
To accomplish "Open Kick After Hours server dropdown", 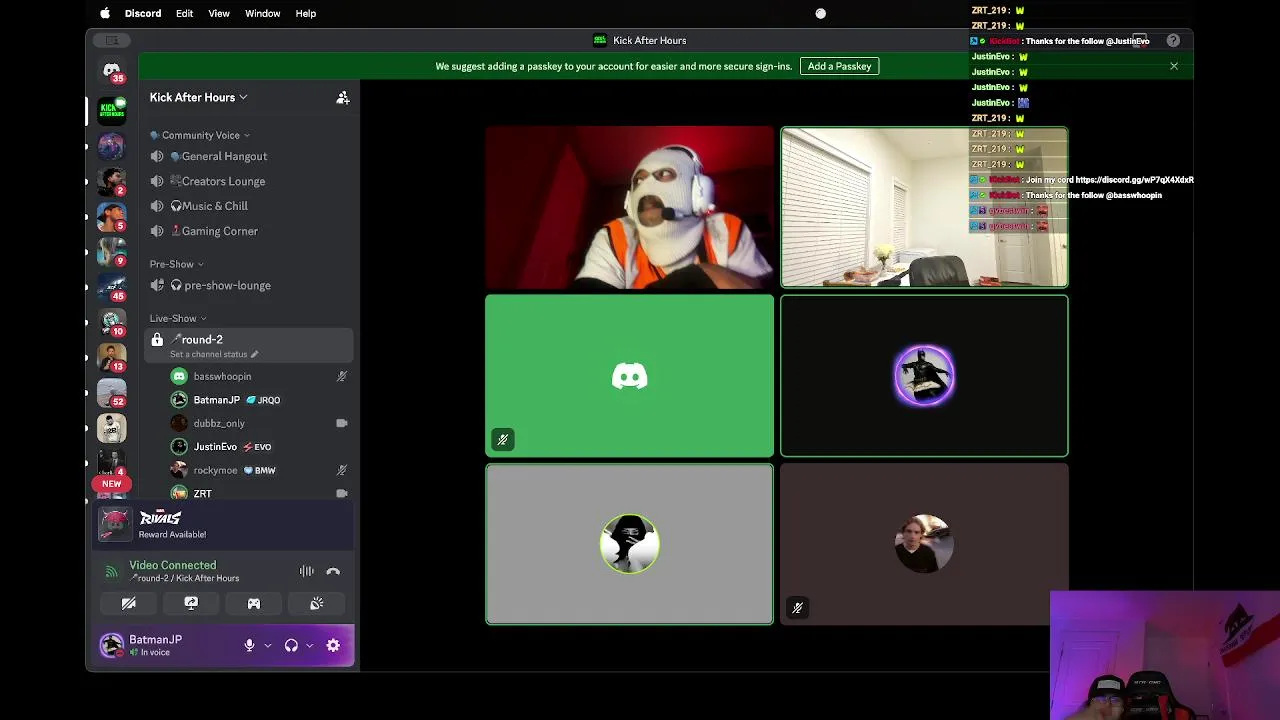I will (x=198, y=97).
